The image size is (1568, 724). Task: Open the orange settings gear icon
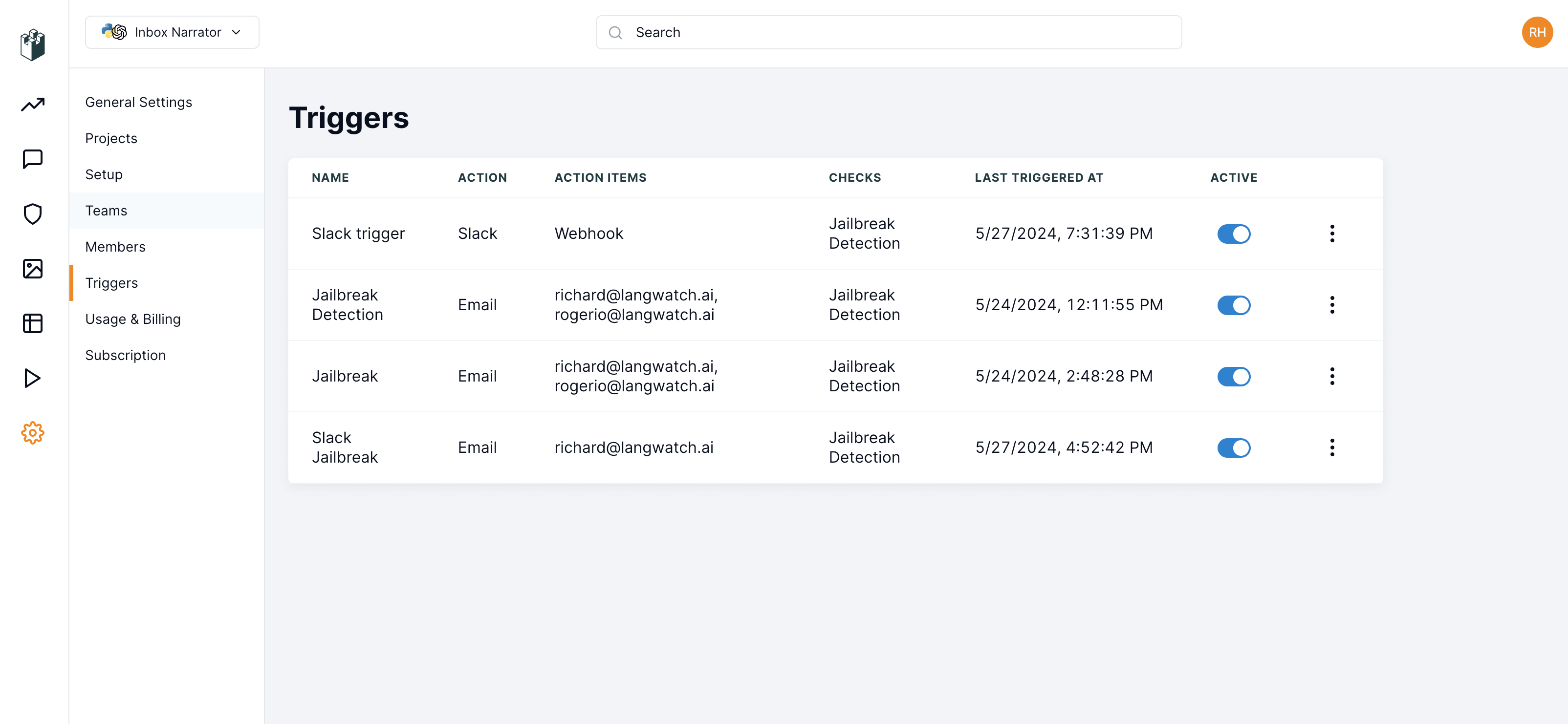point(32,433)
